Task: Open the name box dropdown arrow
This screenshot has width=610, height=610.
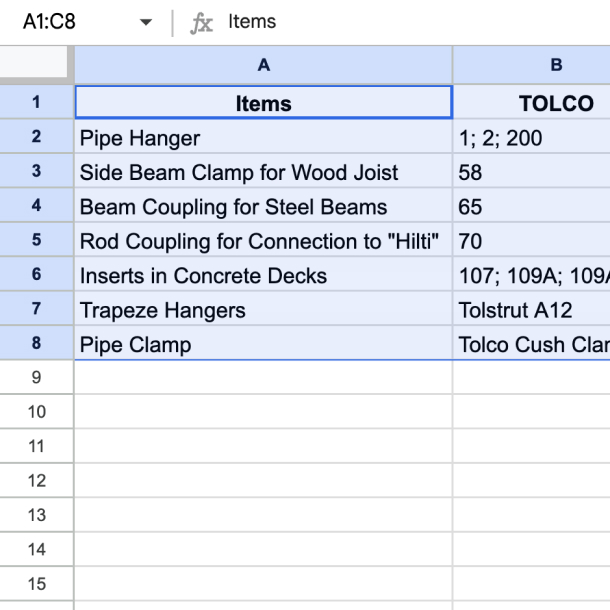Action: [x=146, y=22]
